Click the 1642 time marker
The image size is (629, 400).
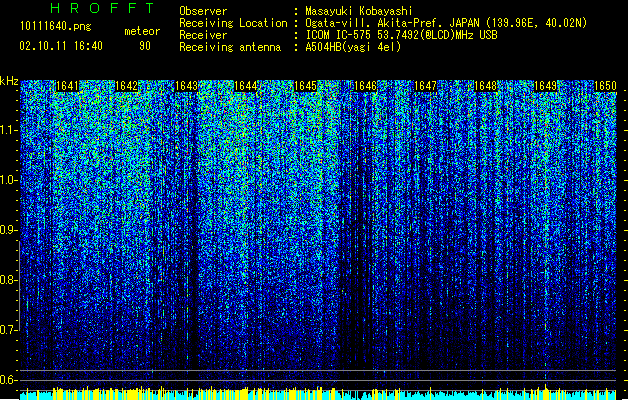(x=126, y=86)
